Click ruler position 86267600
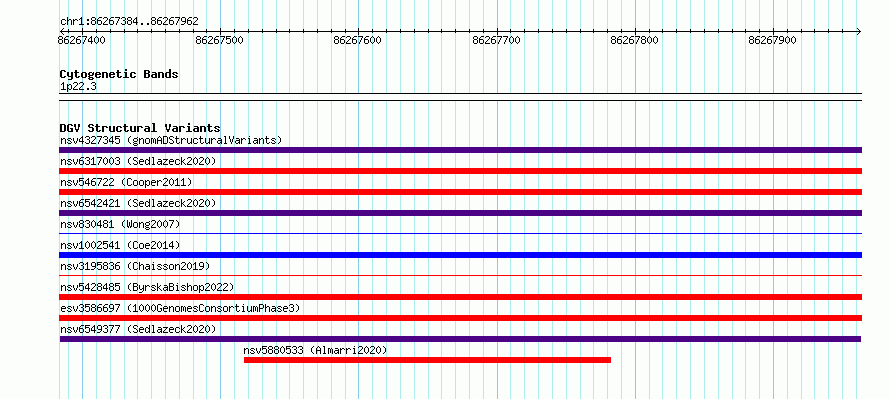The image size is (890, 399). pos(358,40)
